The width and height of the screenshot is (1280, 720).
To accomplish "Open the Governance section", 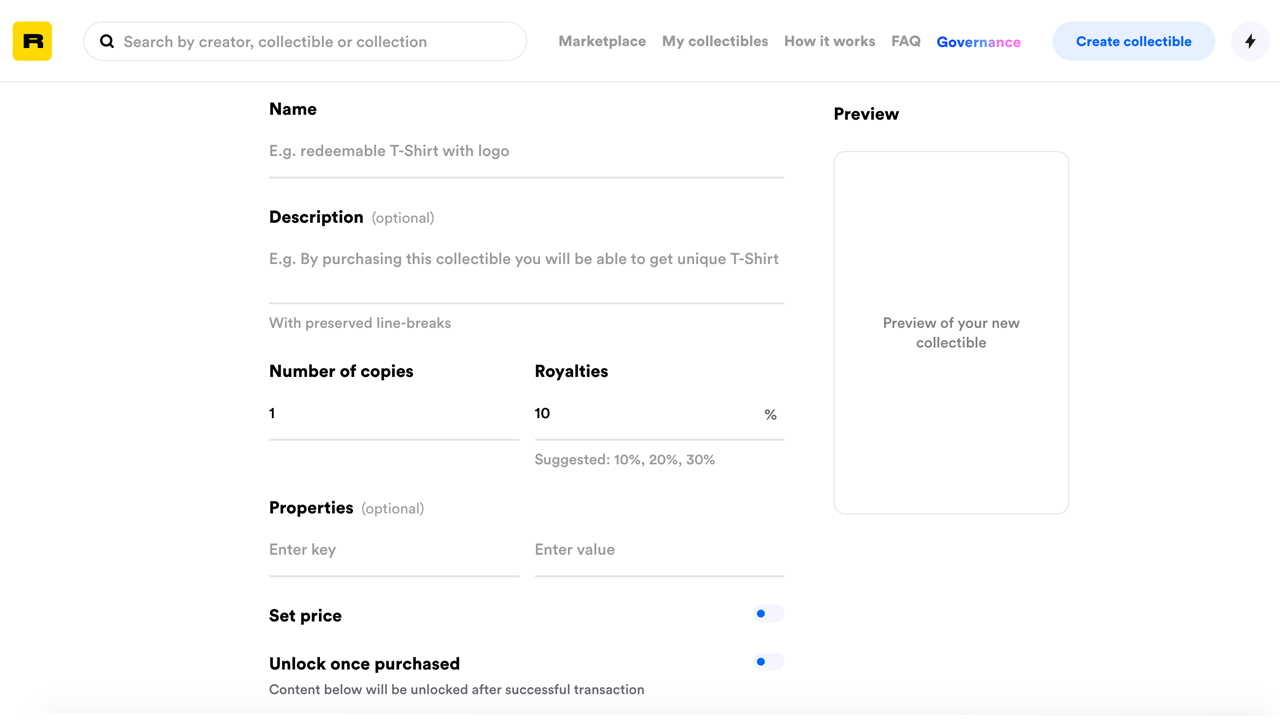I will point(978,42).
